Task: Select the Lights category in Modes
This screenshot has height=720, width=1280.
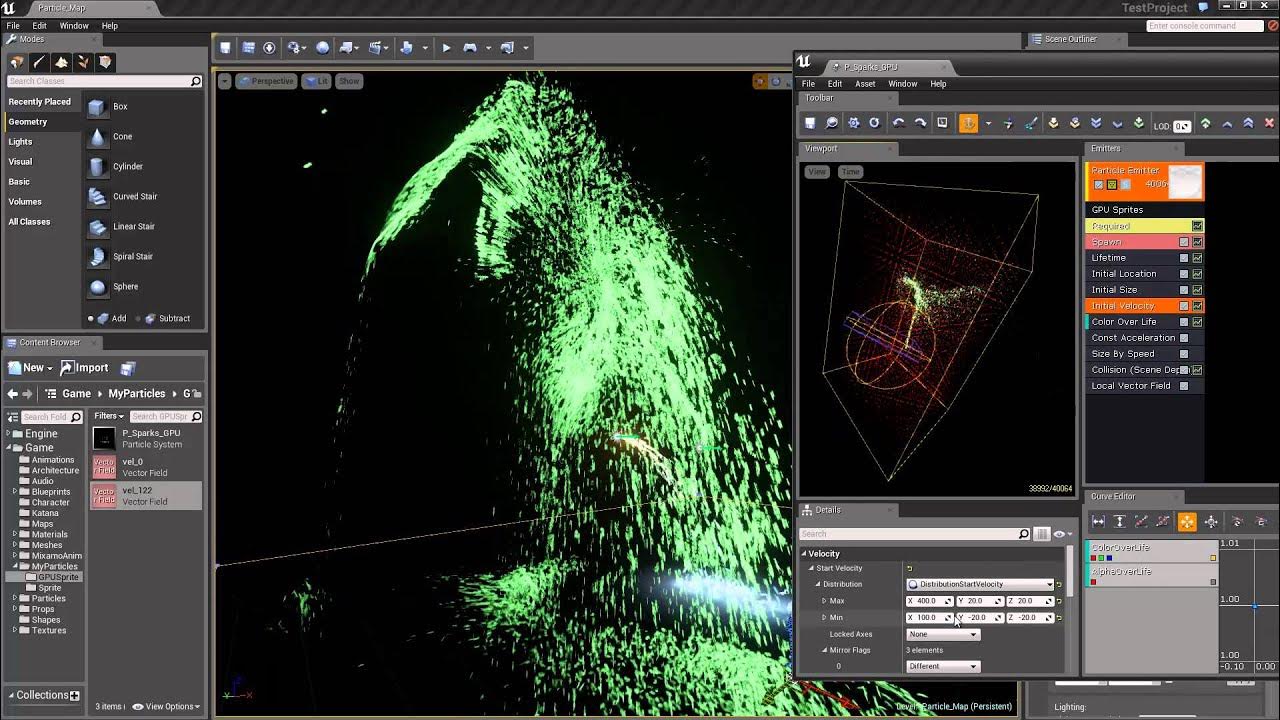Action: (x=20, y=142)
